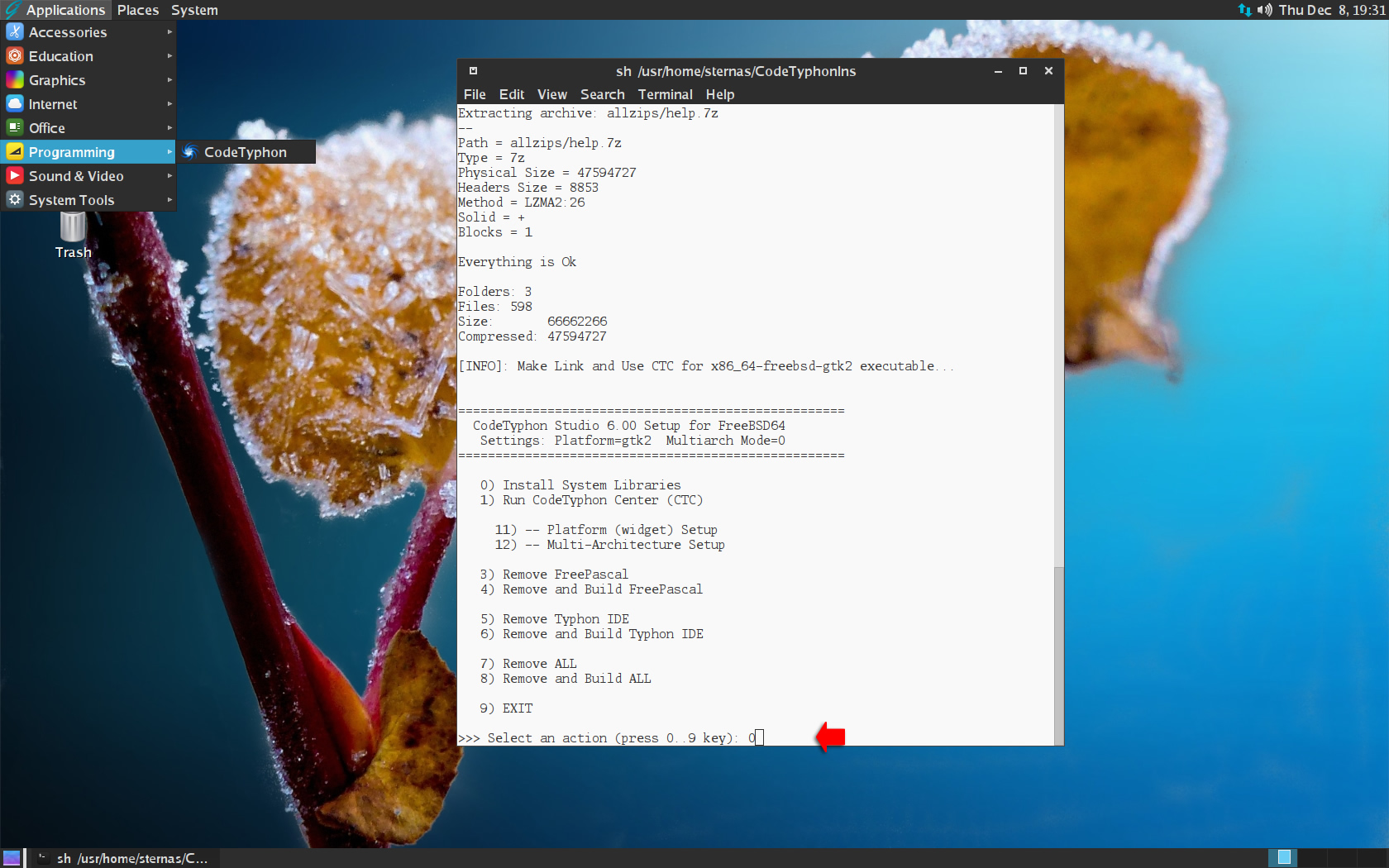This screenshot has width=1389, height=868.
Task: Expand the System Tools submenu arrow
Action: 169,200
